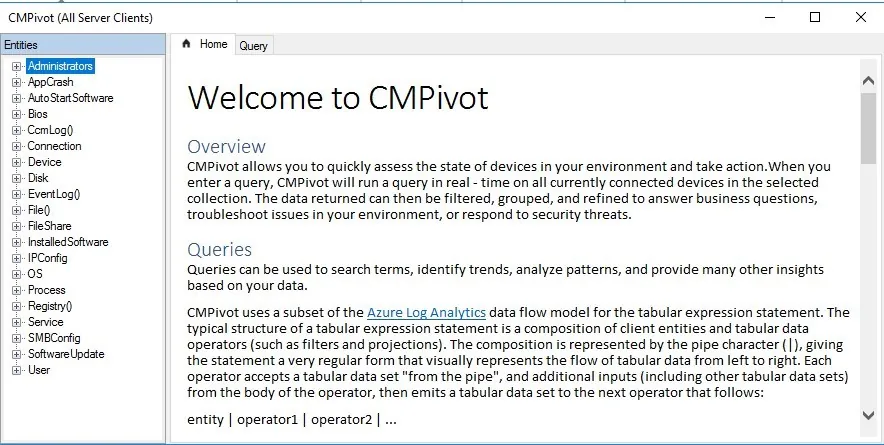
Task: Select the Bios entity
Action: [38, 114]
